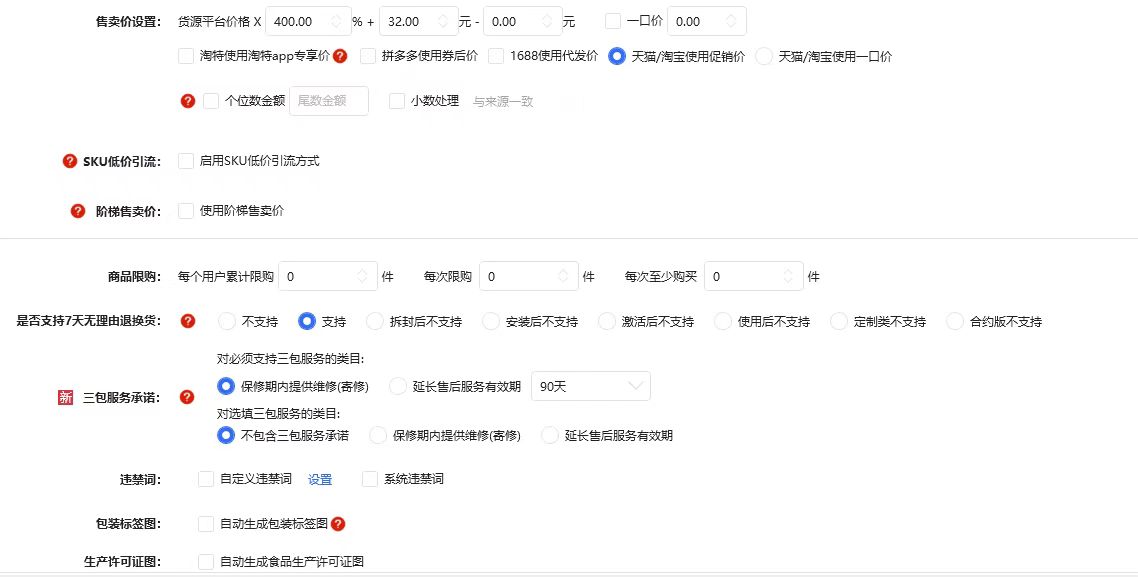
Task: Increment the 400.00 price with stepper arrow
Action: [x=334, y=15]
